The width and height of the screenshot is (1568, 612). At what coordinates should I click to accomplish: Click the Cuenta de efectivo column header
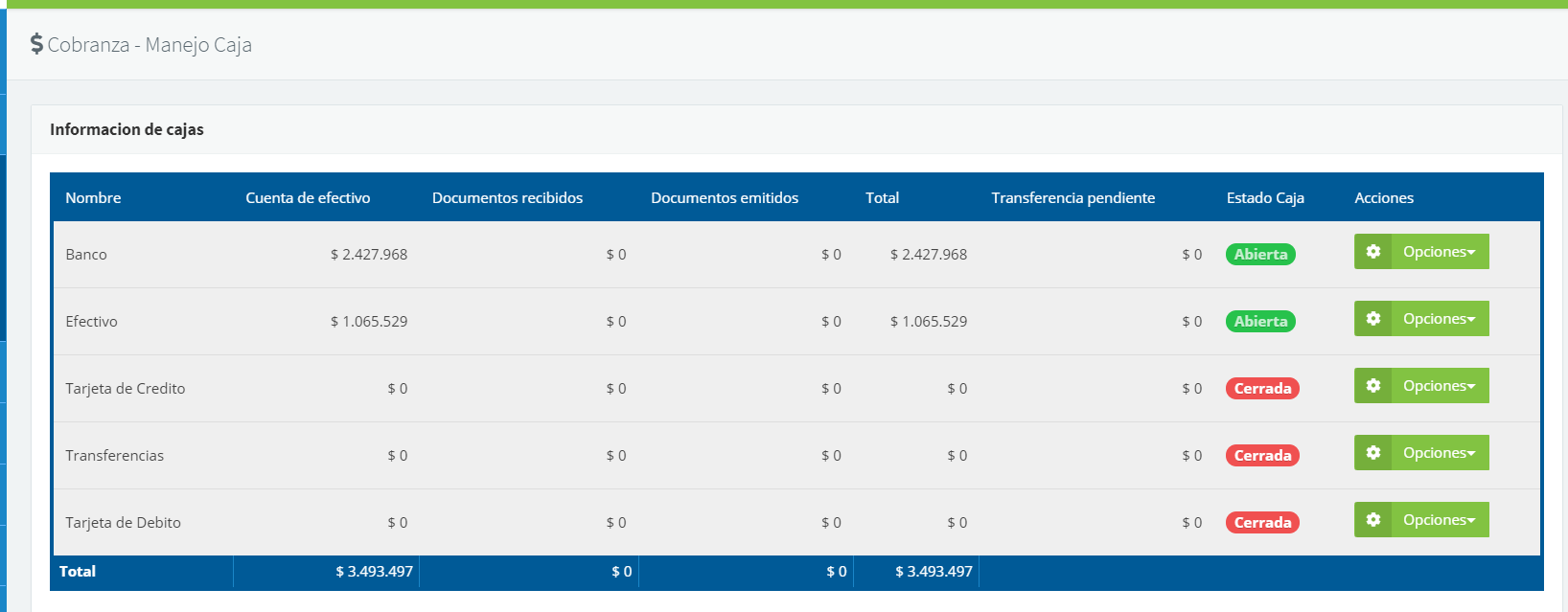click(308, 198)
